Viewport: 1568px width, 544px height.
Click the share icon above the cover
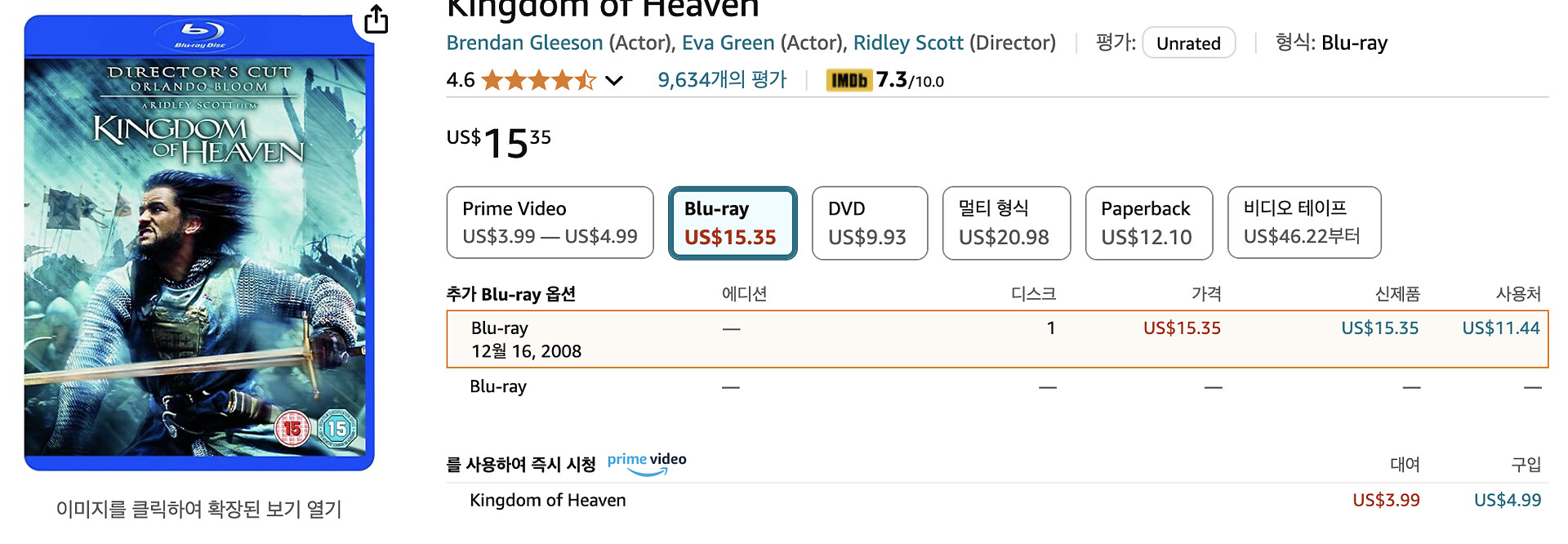(x=376, y=19)
